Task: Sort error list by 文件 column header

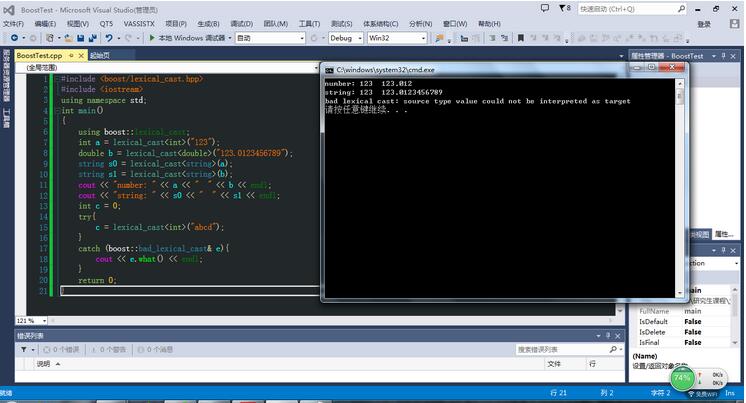Action: [554, 364]
